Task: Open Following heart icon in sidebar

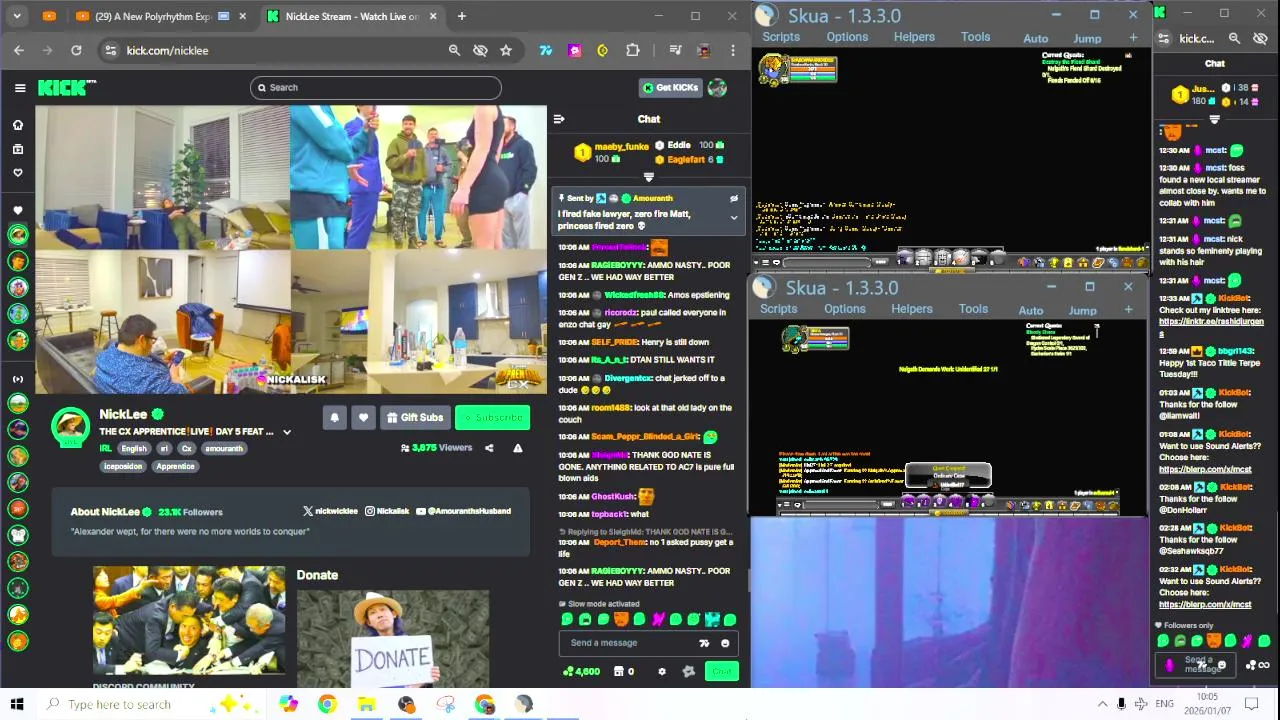Action: 17,173
